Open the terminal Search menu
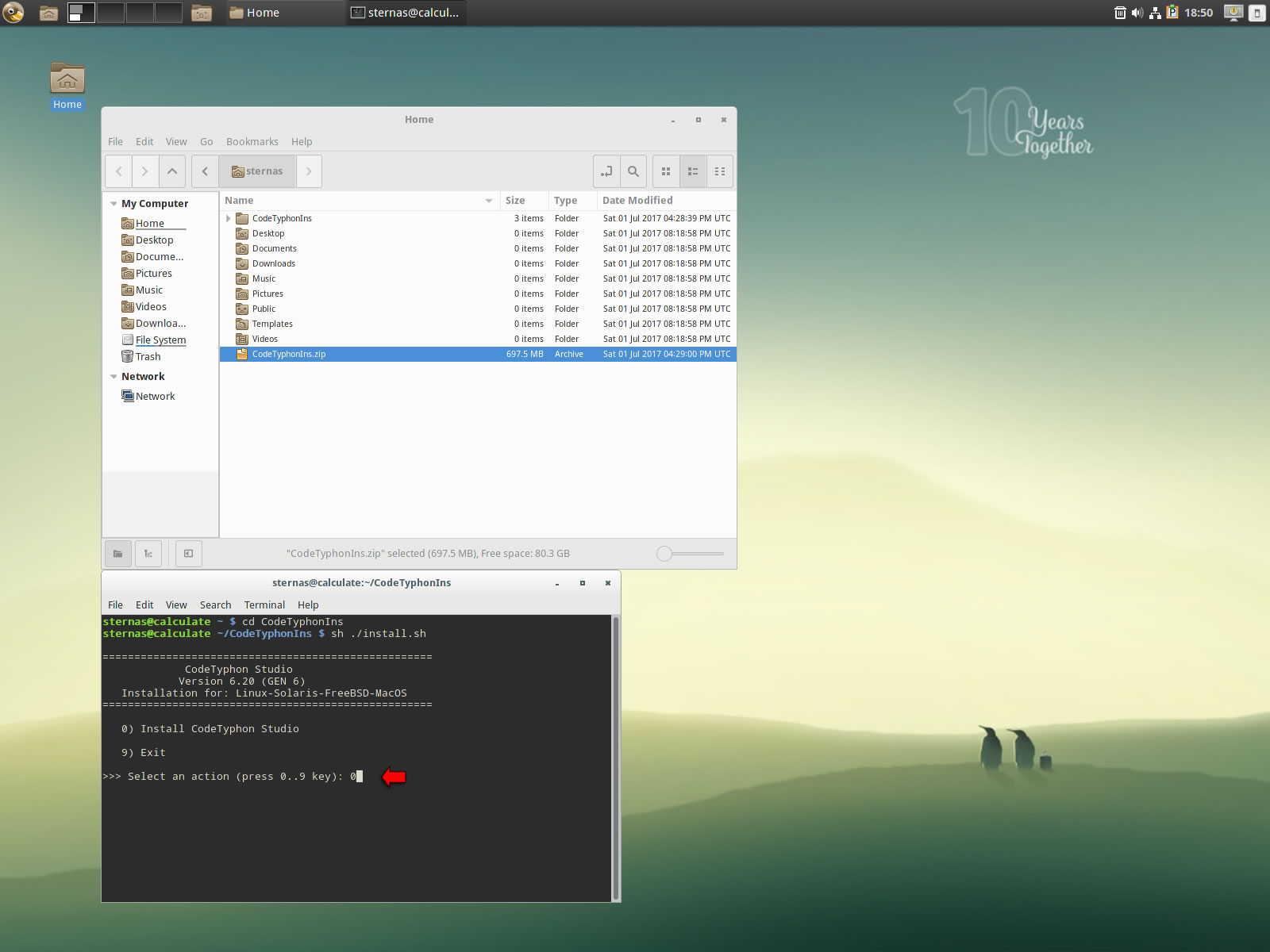The height and width of the screenshot is (952, 1270). pyautogui.click(x=215, y=605)
